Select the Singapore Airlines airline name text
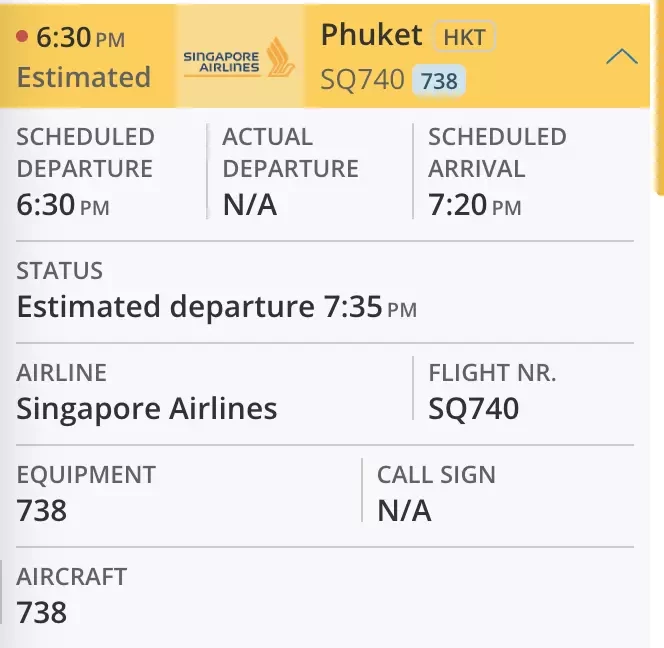The image size is (664, 648). pyautogui.click(x=147, y=410)
